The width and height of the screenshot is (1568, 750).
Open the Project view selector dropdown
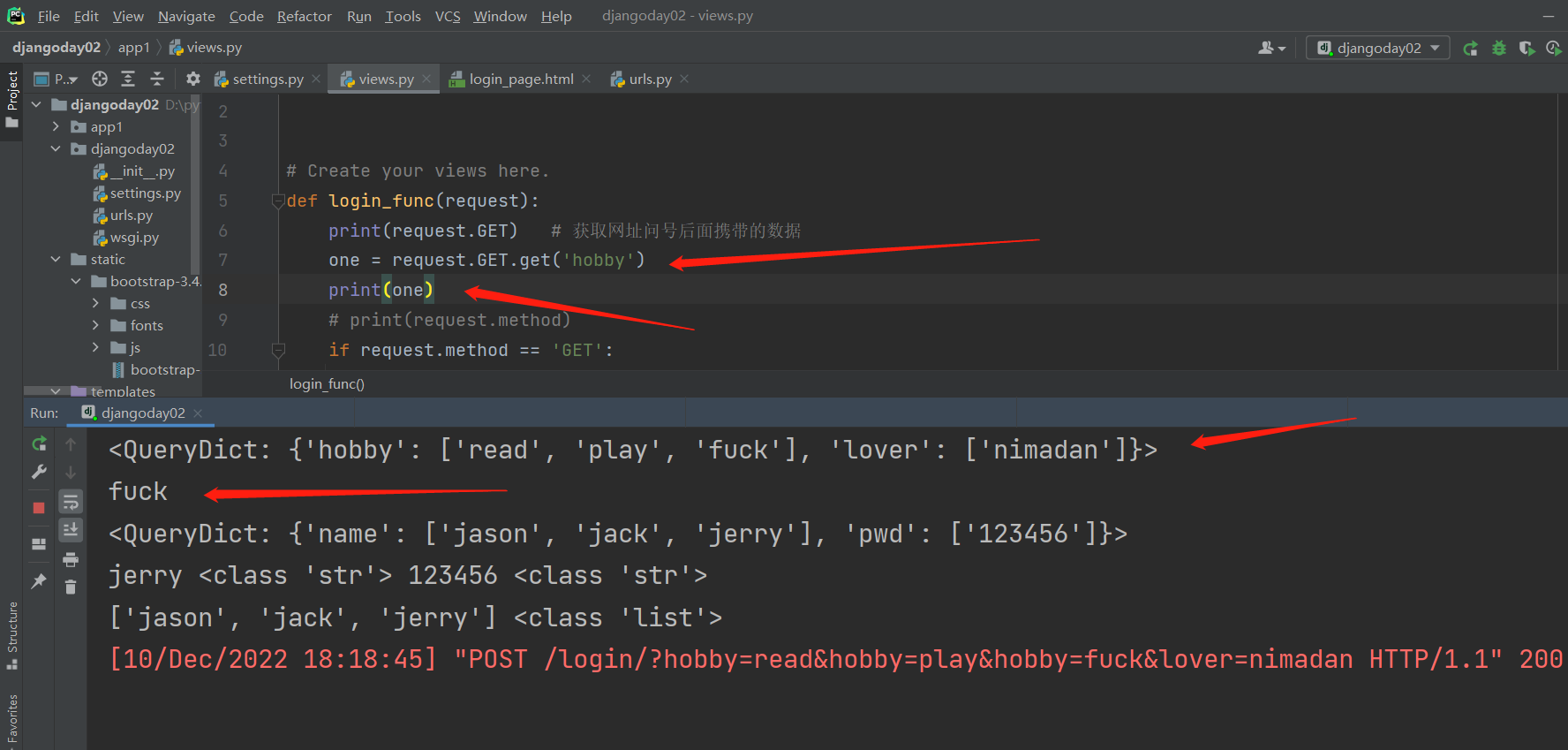pos(57,80)
